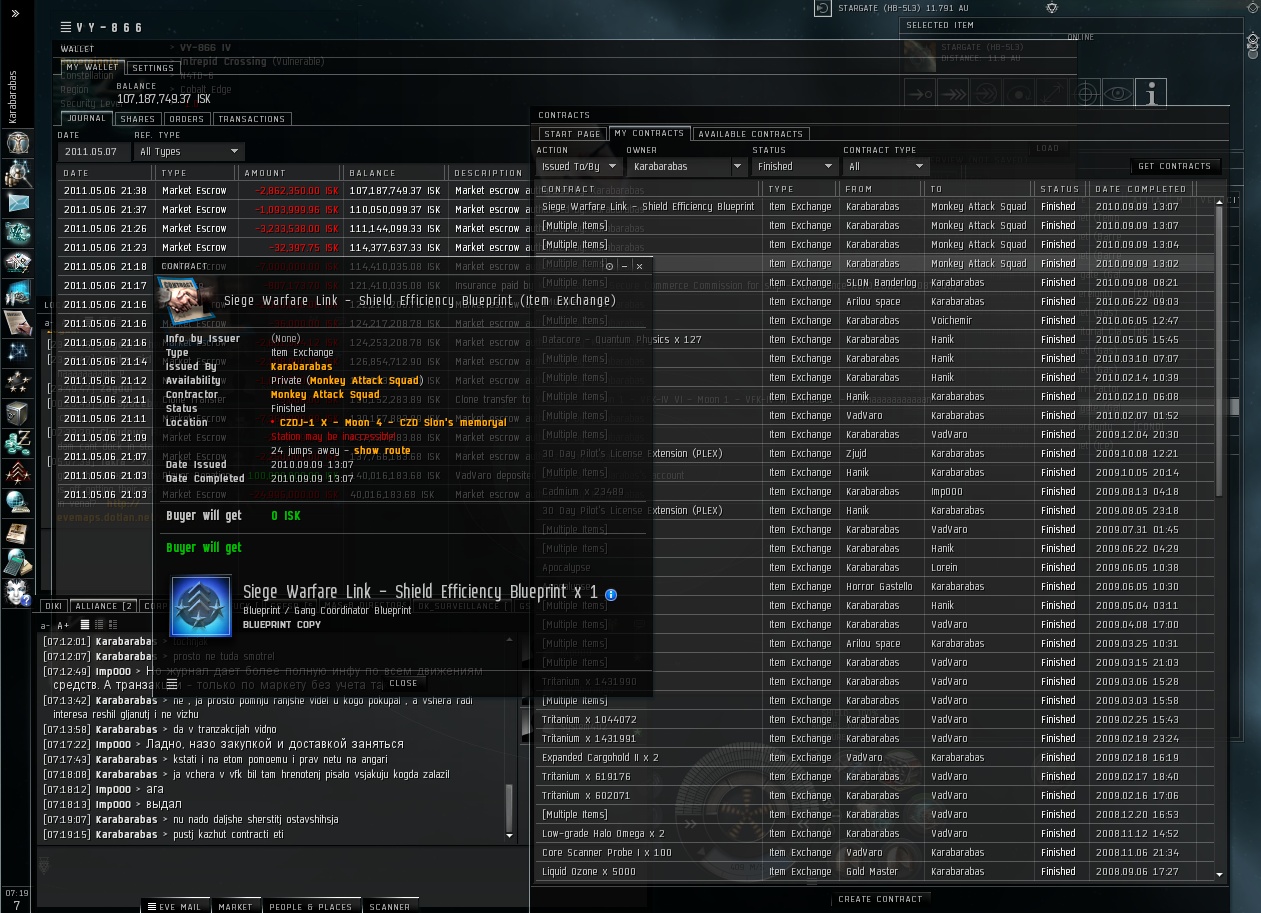Open the minimized EVE Mail window tab
The height and width of the screenshot is (913, 1261).
coord(174,907)
